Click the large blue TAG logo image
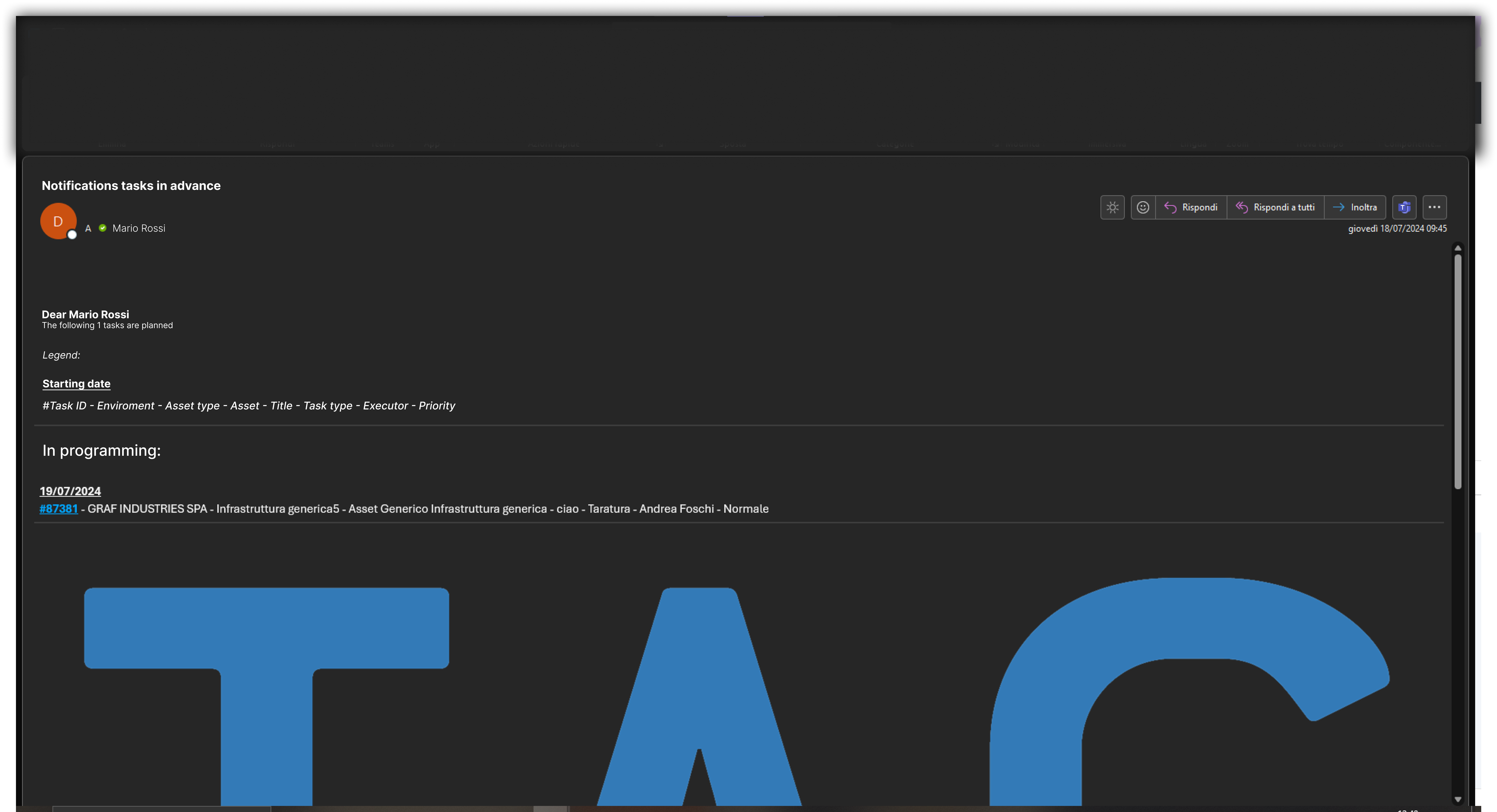 coord(737,691)
